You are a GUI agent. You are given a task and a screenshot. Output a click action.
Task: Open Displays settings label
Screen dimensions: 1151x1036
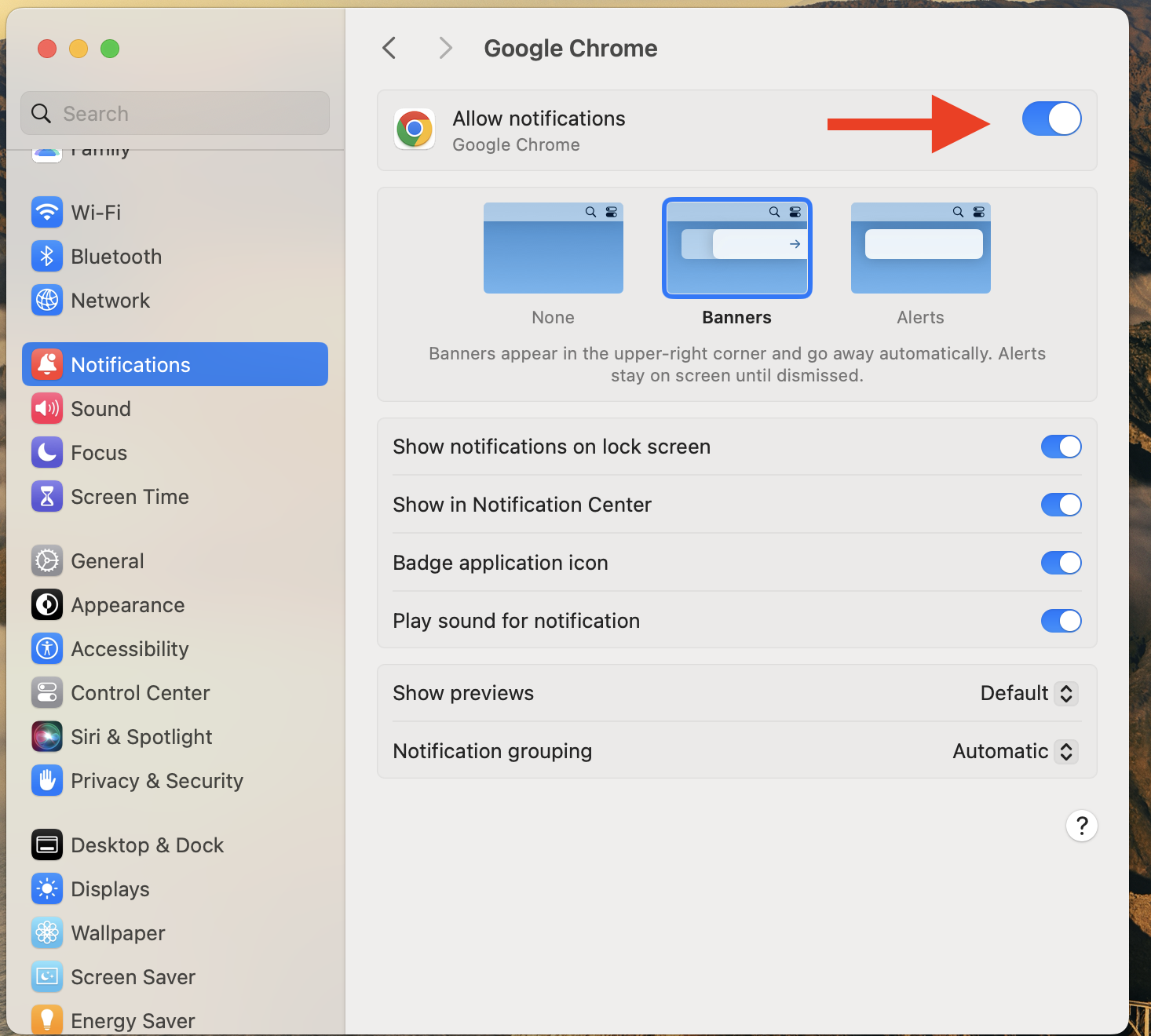point(110,889)
